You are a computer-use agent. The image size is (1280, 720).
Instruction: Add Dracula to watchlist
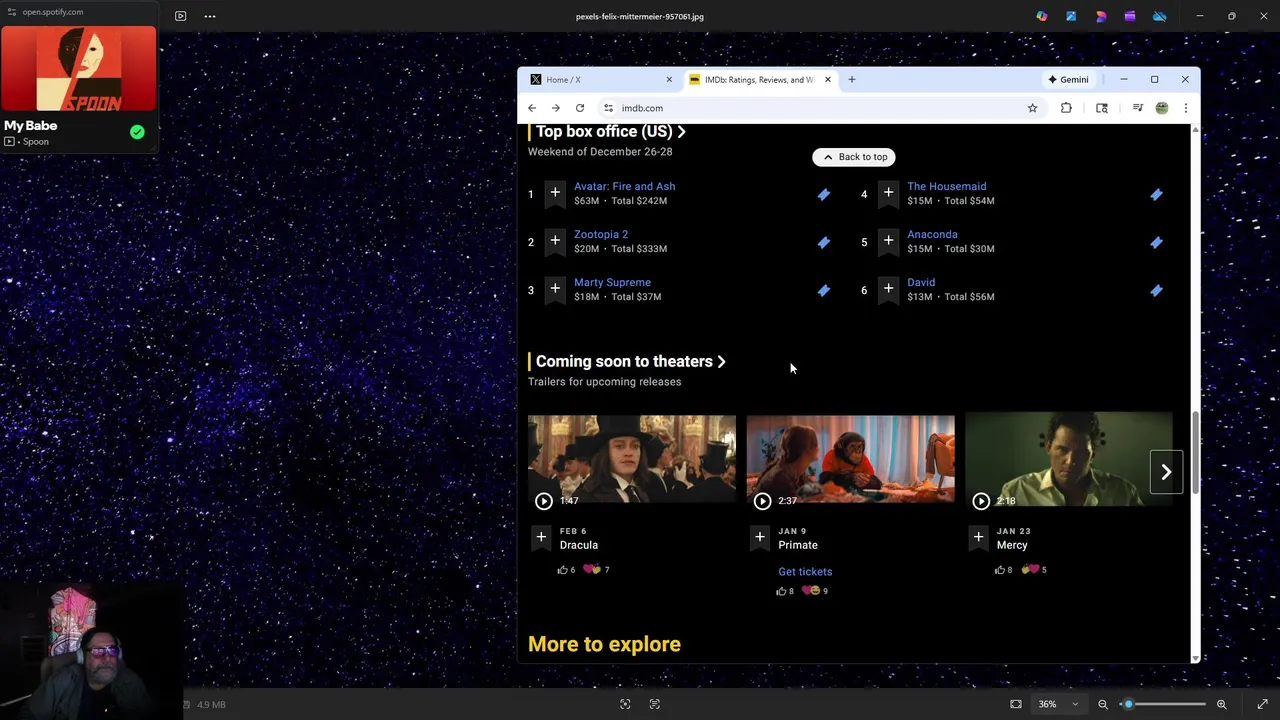[x=541, y=538]
